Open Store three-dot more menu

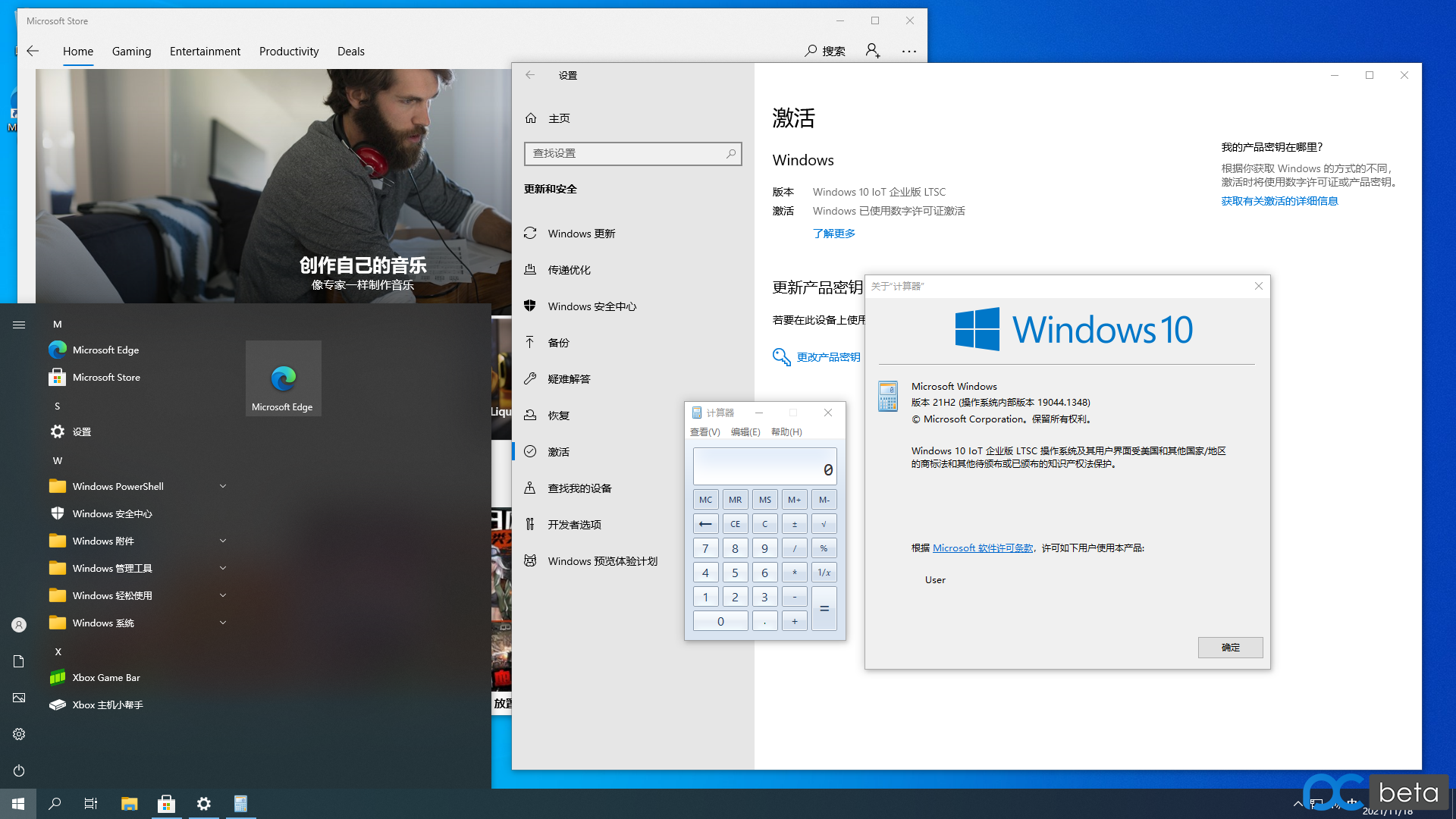pos(908,51)
